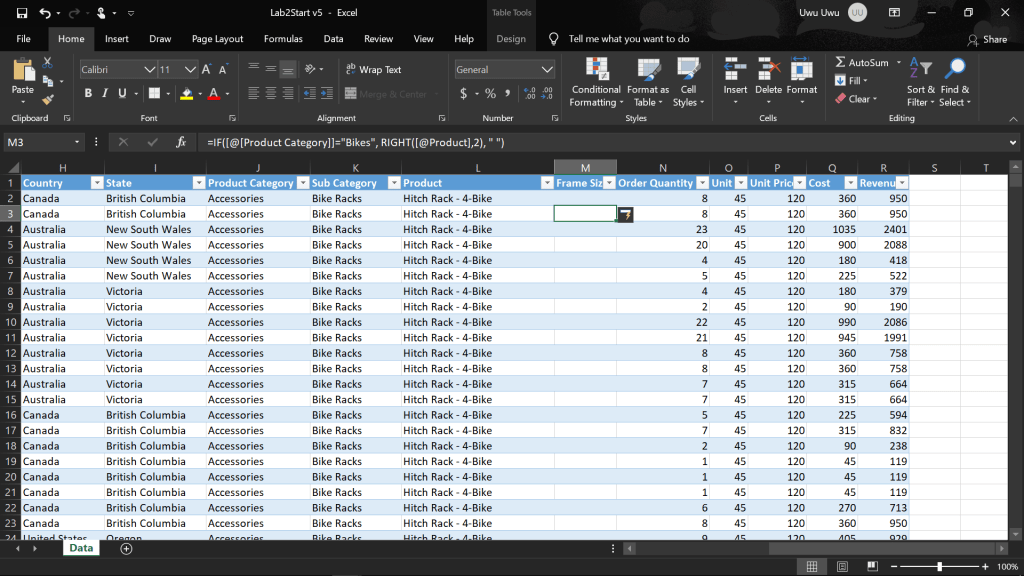Toggle Italic text formatting

[105, 93]
